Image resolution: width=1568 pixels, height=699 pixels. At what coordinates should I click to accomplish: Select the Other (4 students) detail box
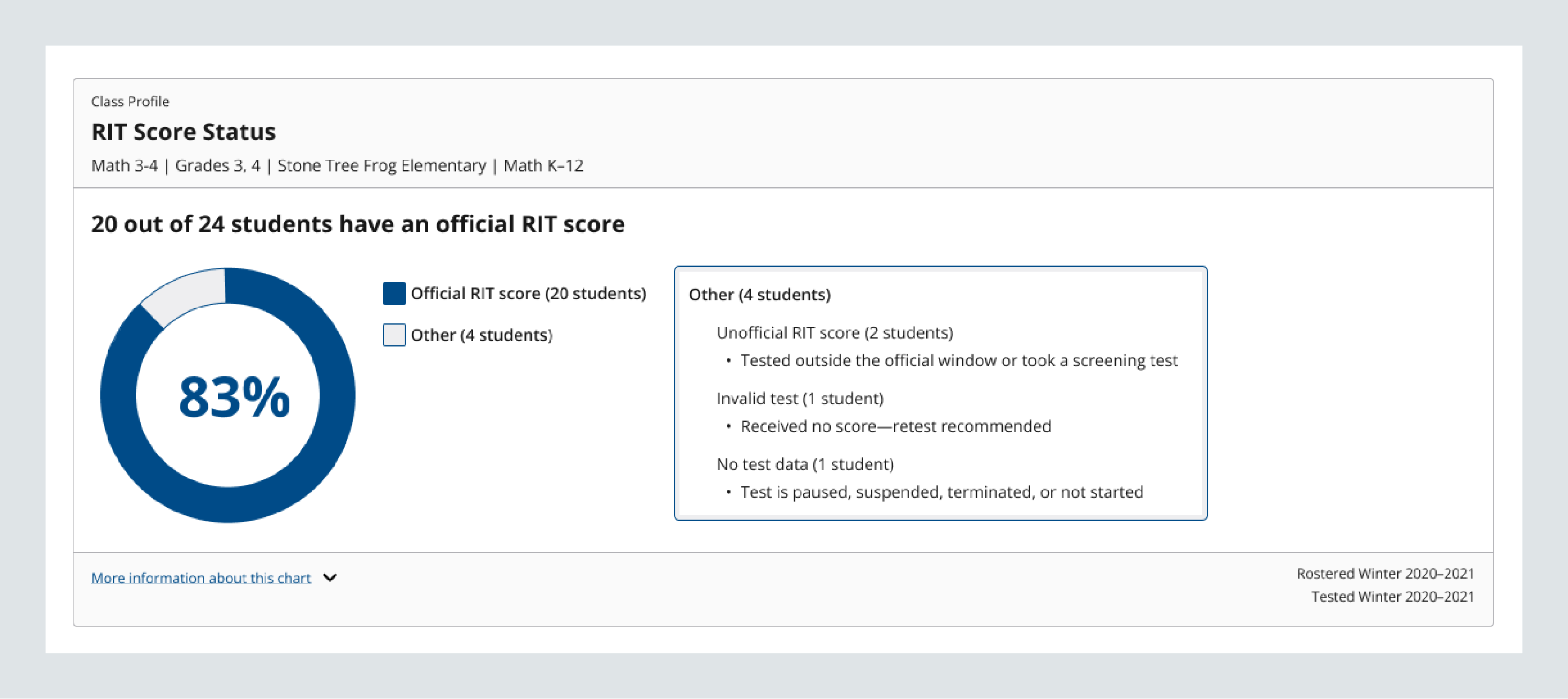941,393
